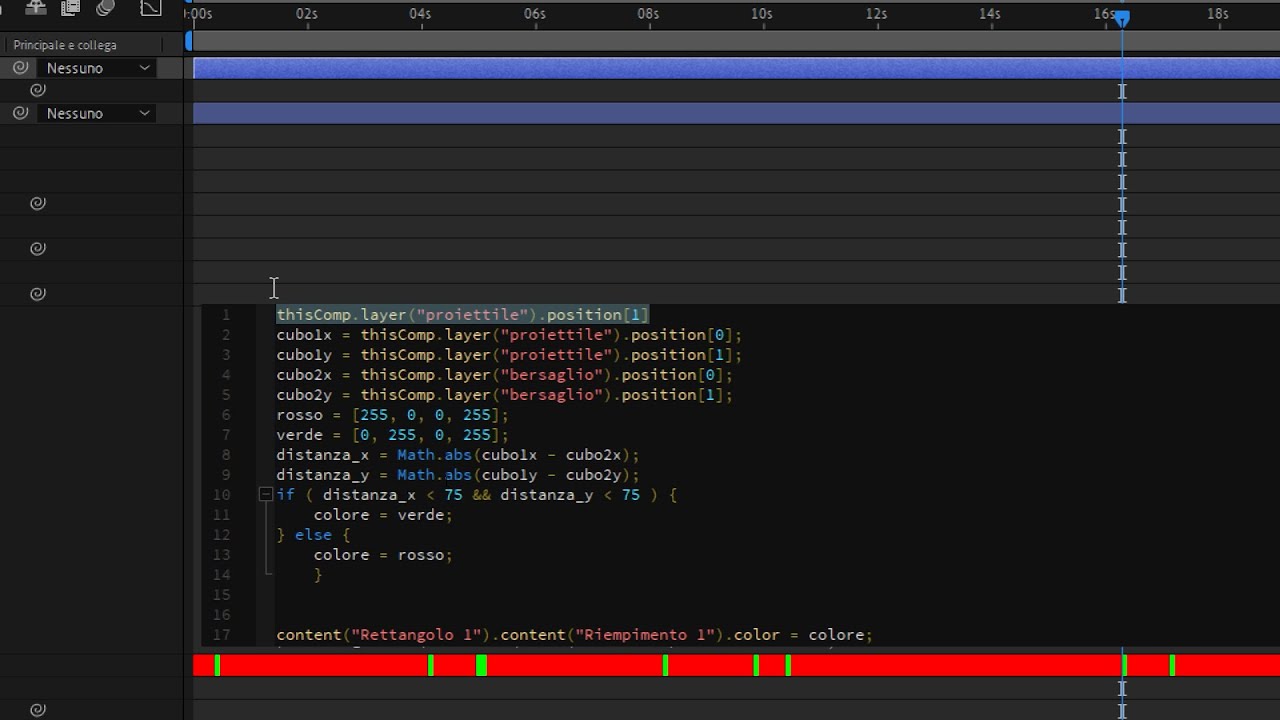Click the cubo1y assignment on line 3

(x=509, y=354)
